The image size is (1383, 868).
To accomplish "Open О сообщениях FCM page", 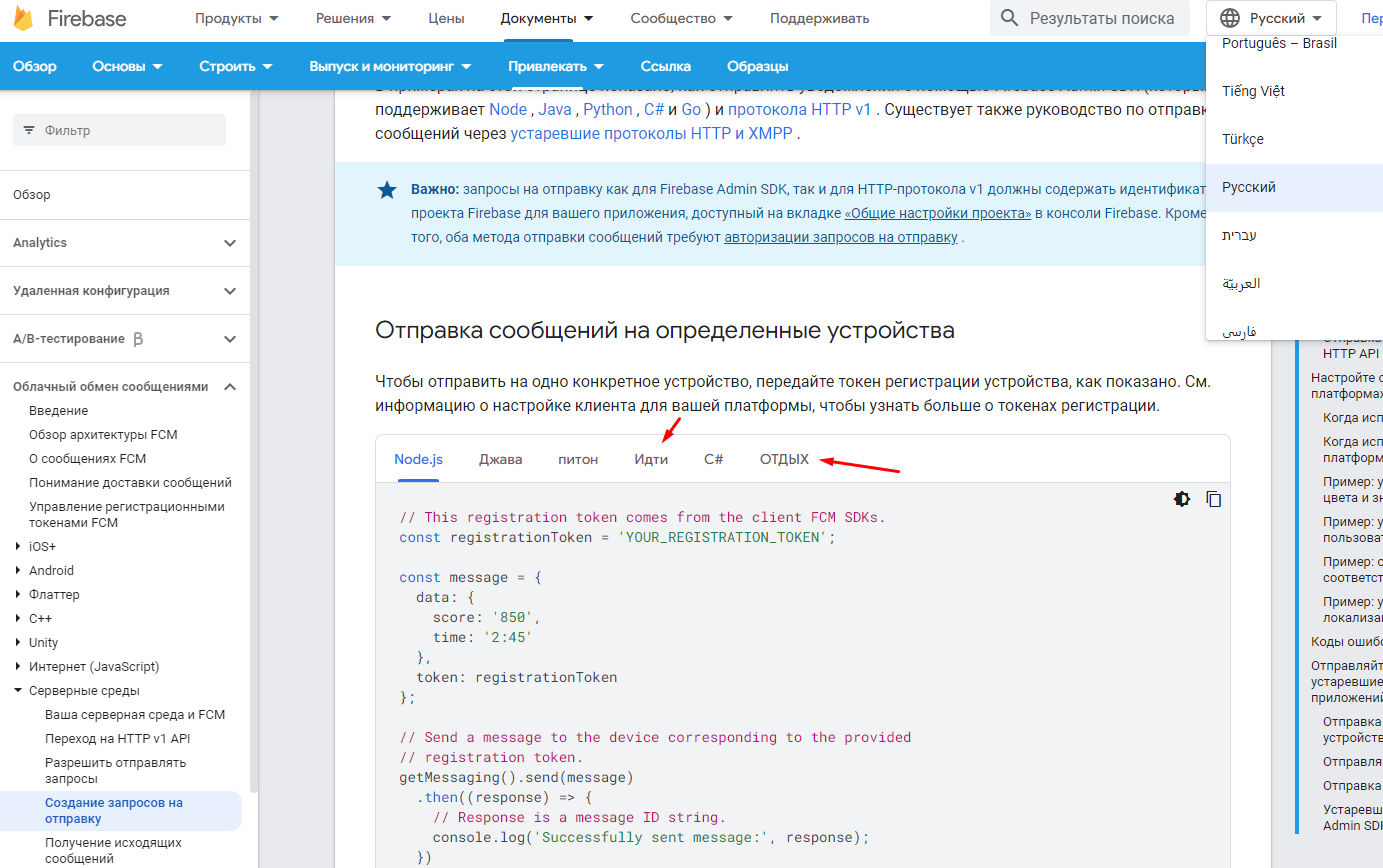I will 87,459.
